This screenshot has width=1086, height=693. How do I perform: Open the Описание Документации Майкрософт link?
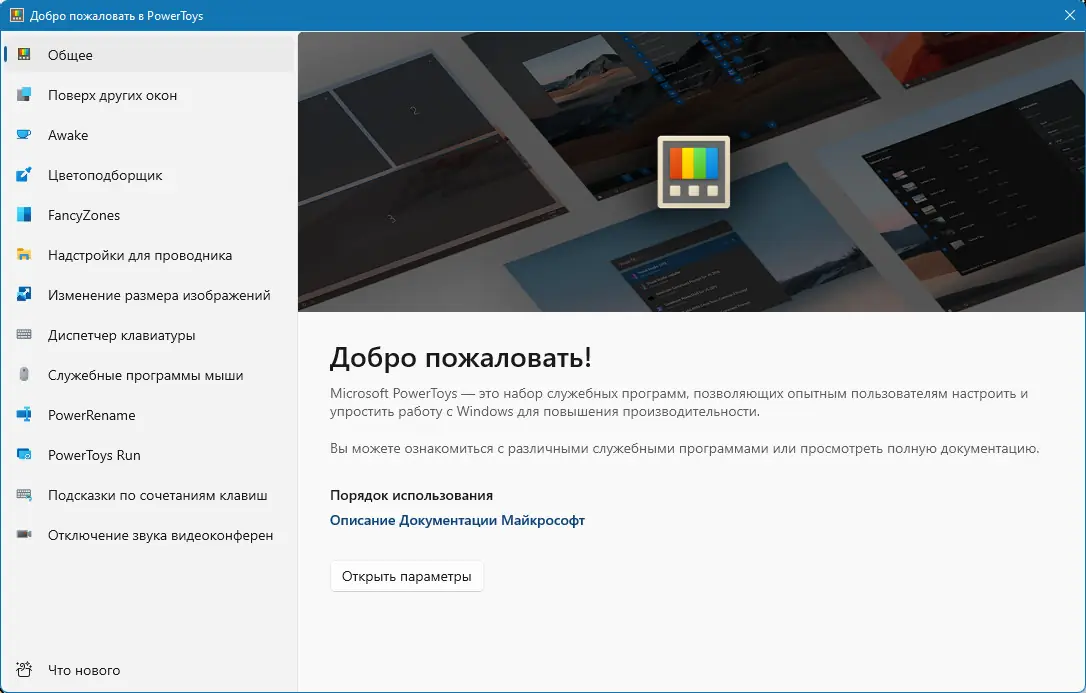coord(457,520)
